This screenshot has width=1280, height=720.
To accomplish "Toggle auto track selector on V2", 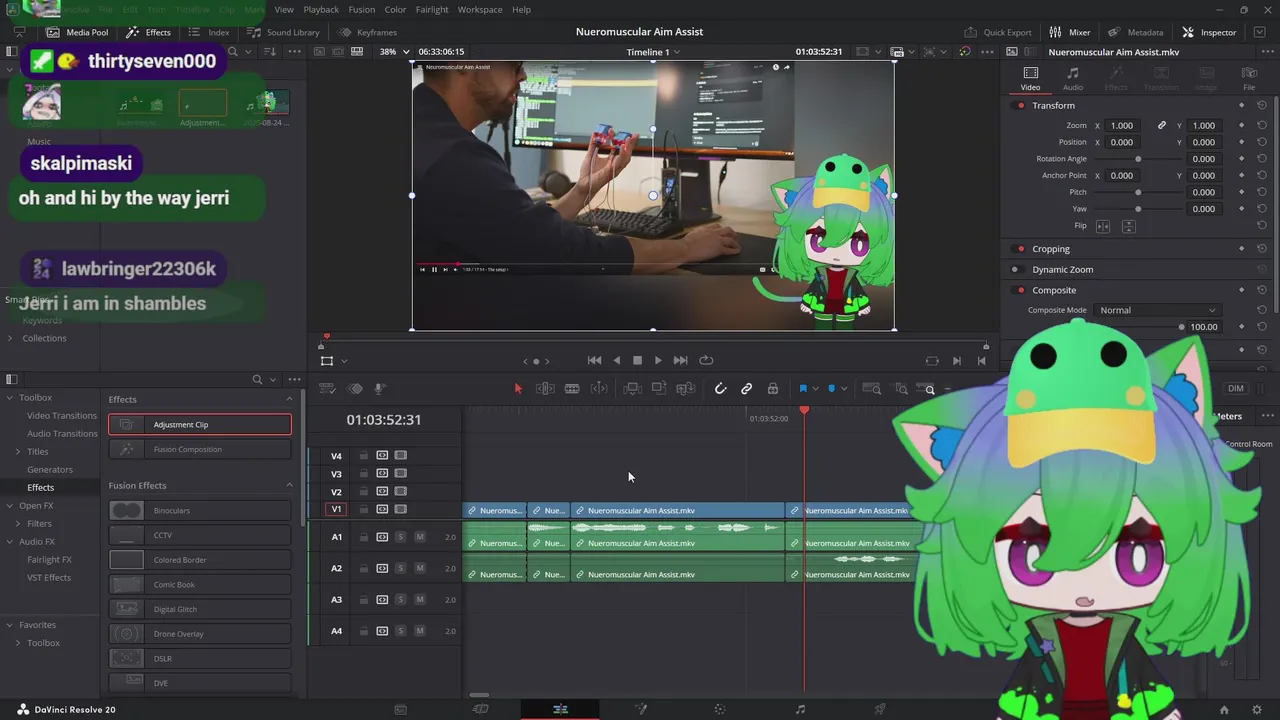I will 382,491.
